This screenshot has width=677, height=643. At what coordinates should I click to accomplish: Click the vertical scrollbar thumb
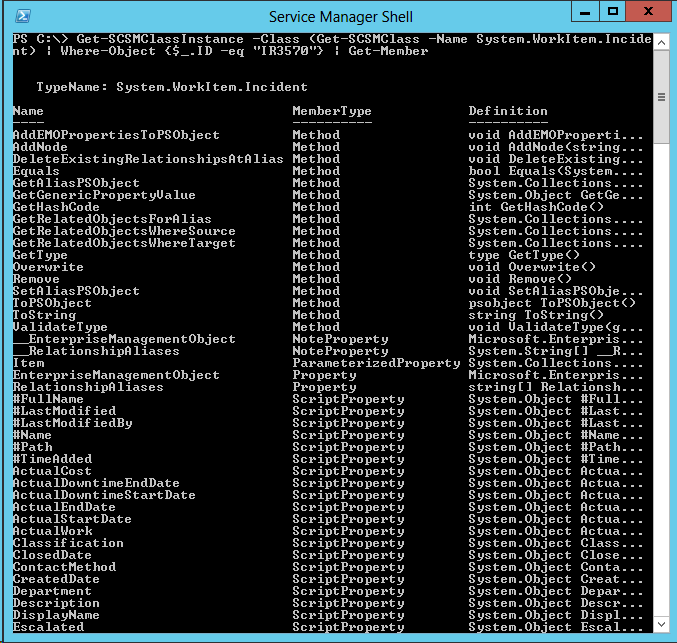point(661,97)
